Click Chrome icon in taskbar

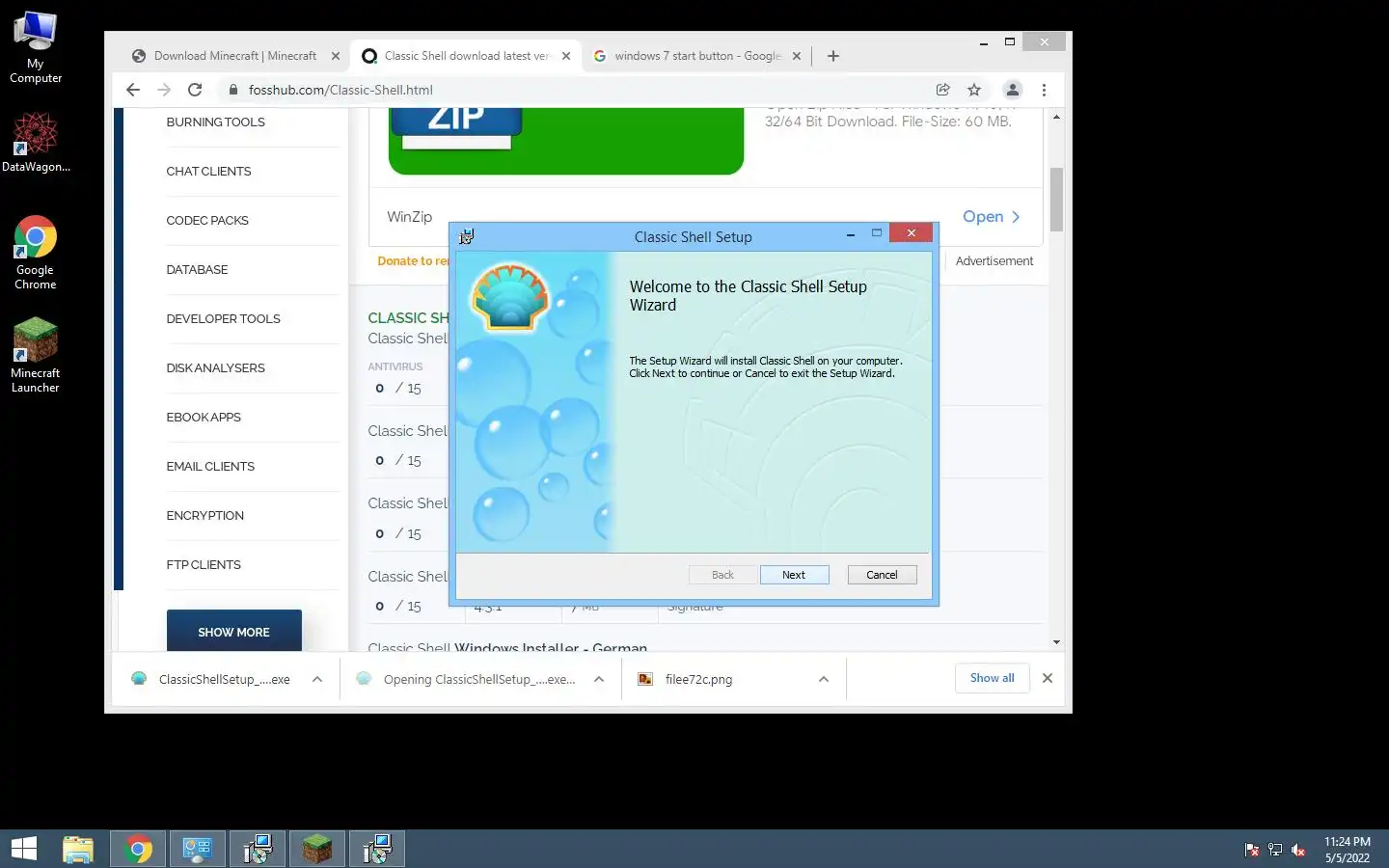[x=138, y=849]
